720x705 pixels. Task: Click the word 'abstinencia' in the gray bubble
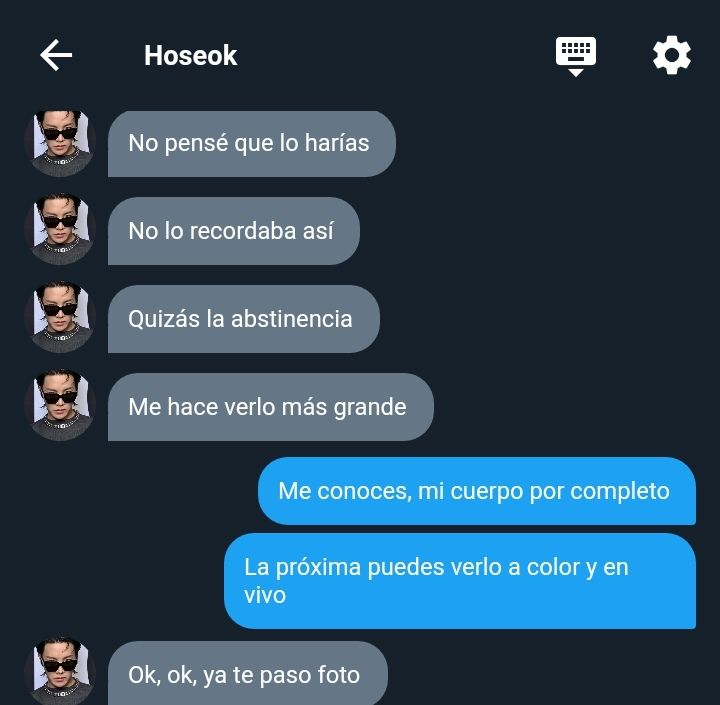tap(292, 318)
